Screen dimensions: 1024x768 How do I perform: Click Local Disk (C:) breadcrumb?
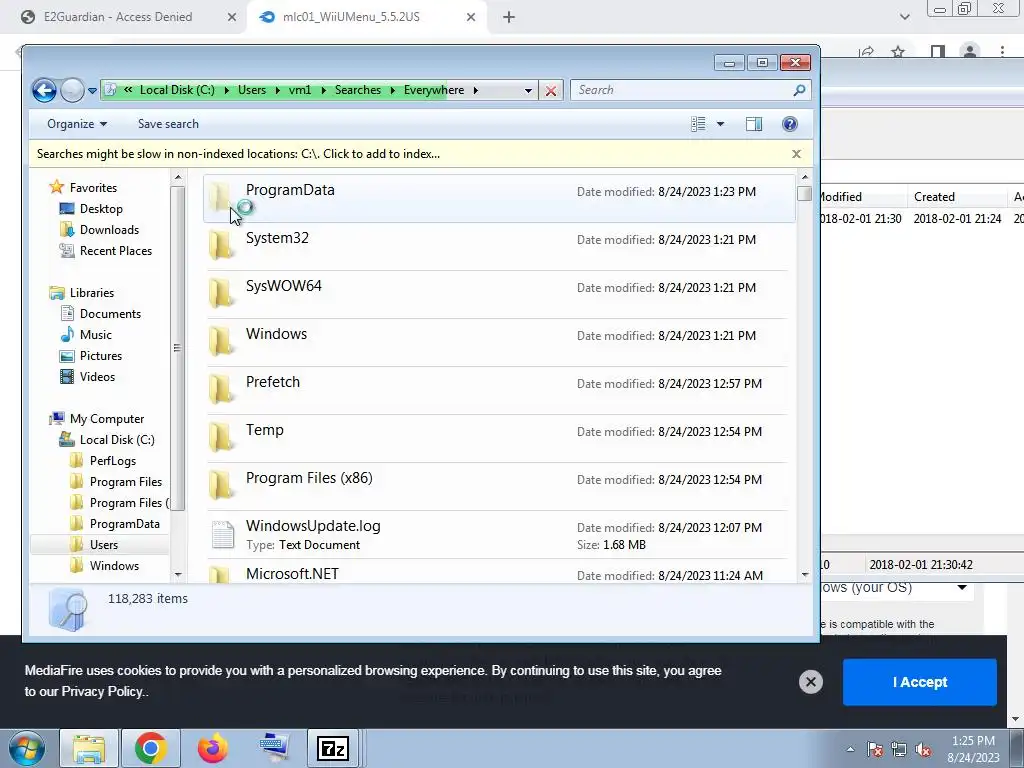176,90
